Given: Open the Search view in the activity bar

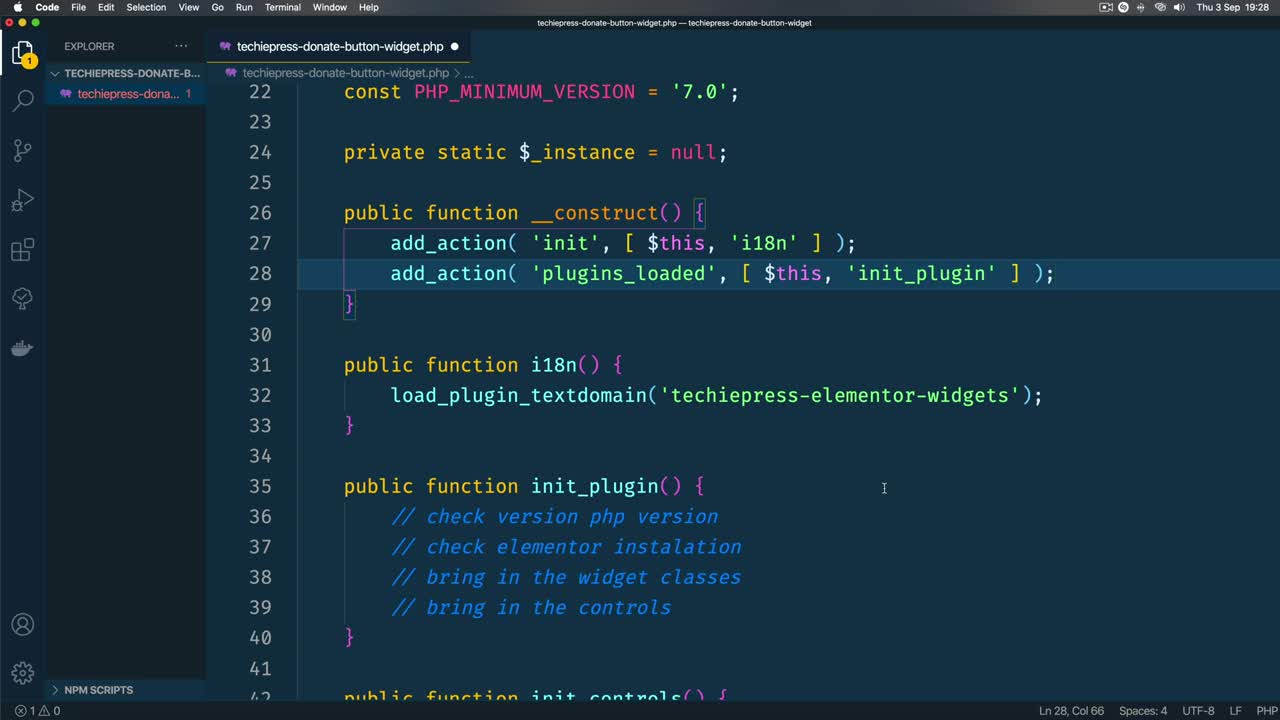Looking at the screenshot, I should click(22, 100).
